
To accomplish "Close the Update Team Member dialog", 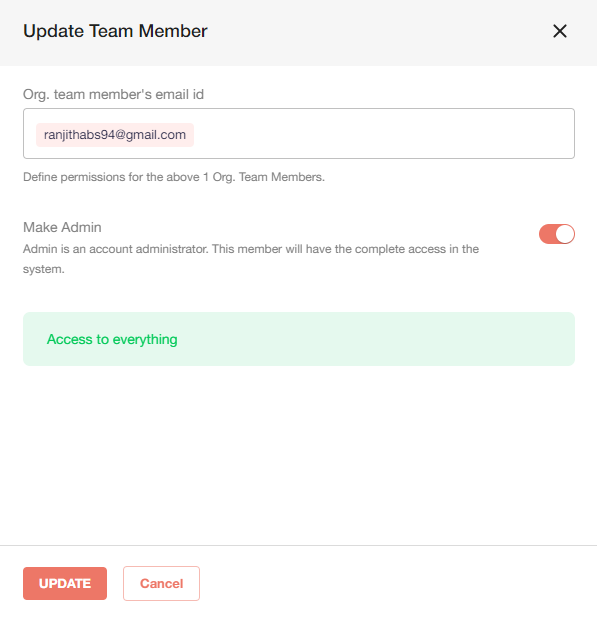I will 559,31.
